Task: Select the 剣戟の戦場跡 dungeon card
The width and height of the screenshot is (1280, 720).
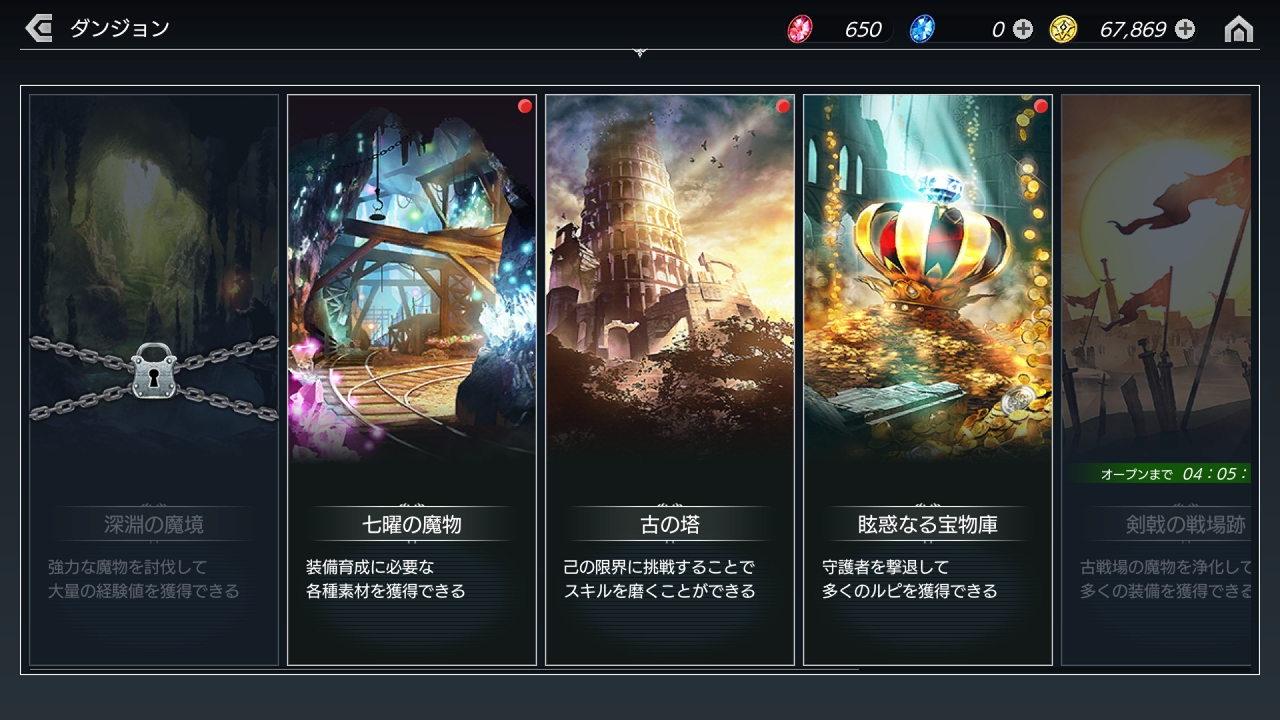Action: coord(1156,380)
